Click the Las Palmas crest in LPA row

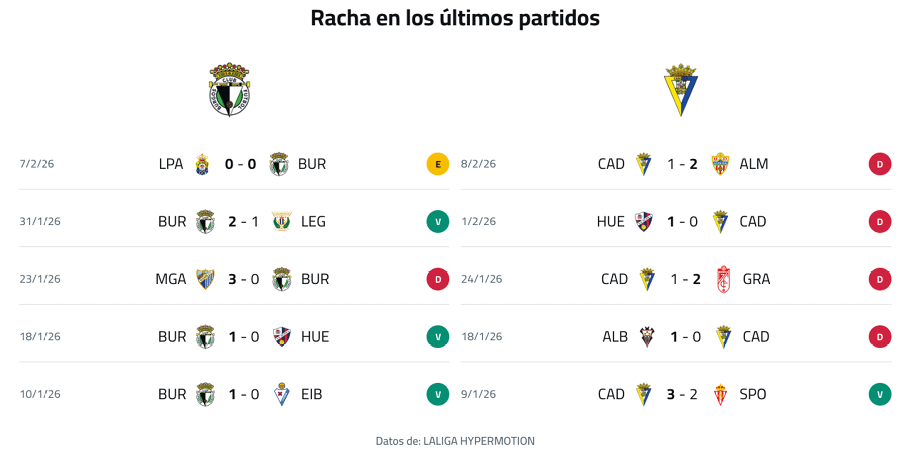pyautogui.click(x=201, y=164)
